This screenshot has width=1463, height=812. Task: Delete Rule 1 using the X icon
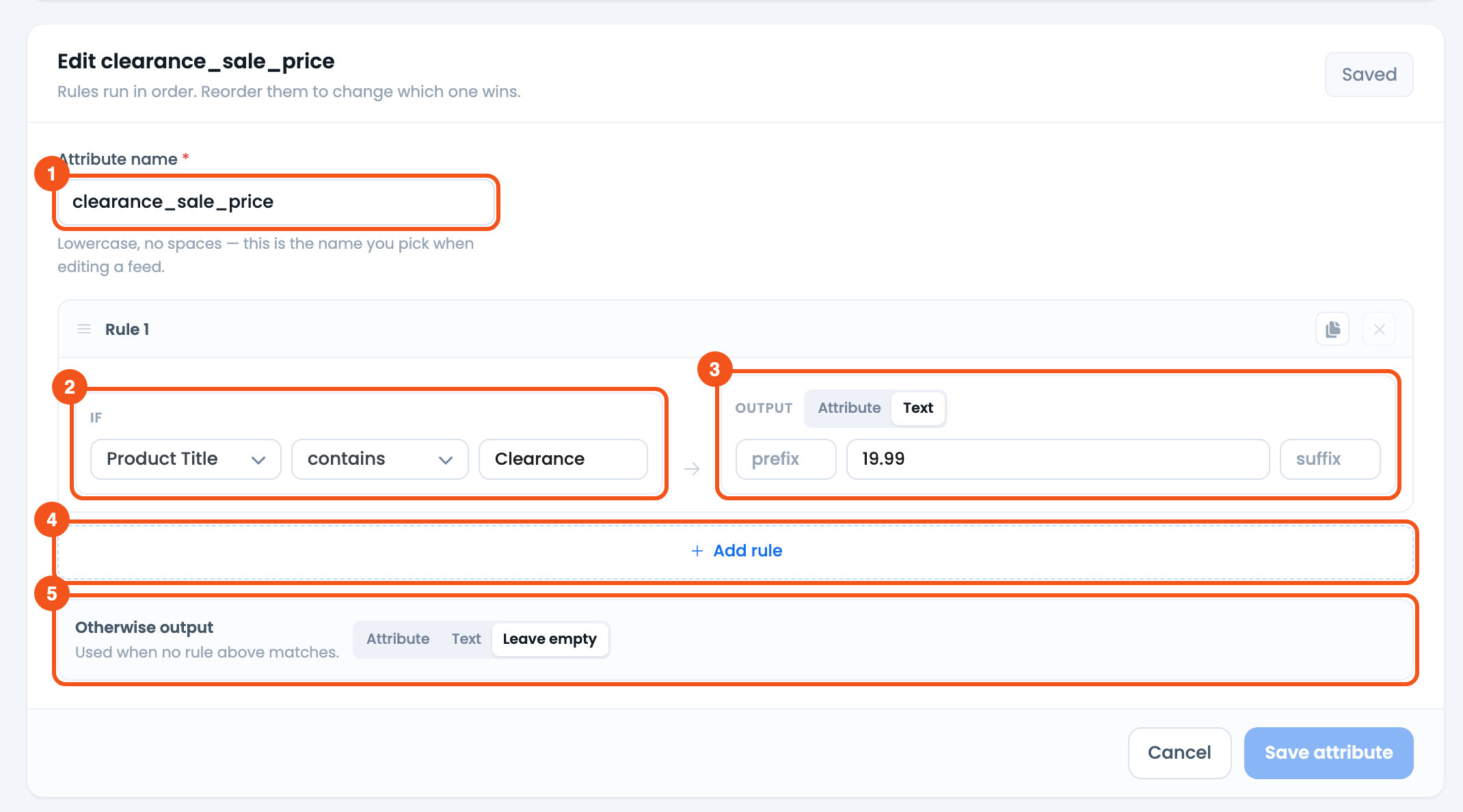(1379, 329)
